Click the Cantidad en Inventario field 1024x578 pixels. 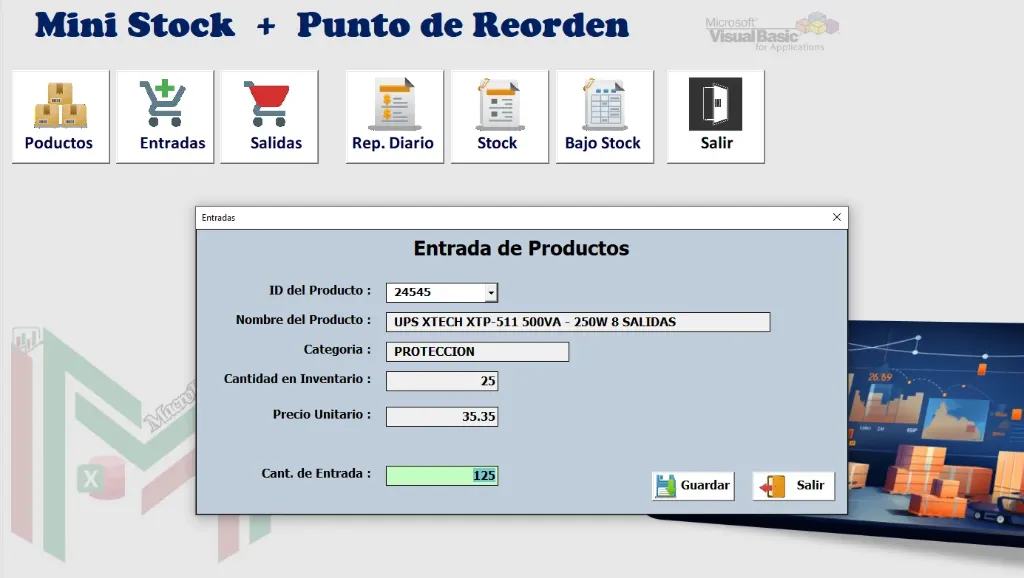441,381
